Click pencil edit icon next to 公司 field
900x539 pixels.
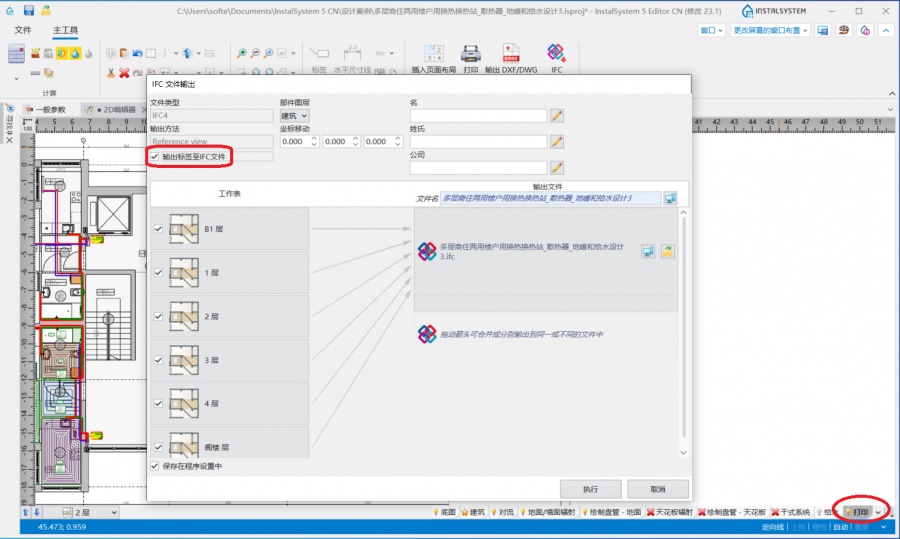pyautogui.click(x=557, y=168)
